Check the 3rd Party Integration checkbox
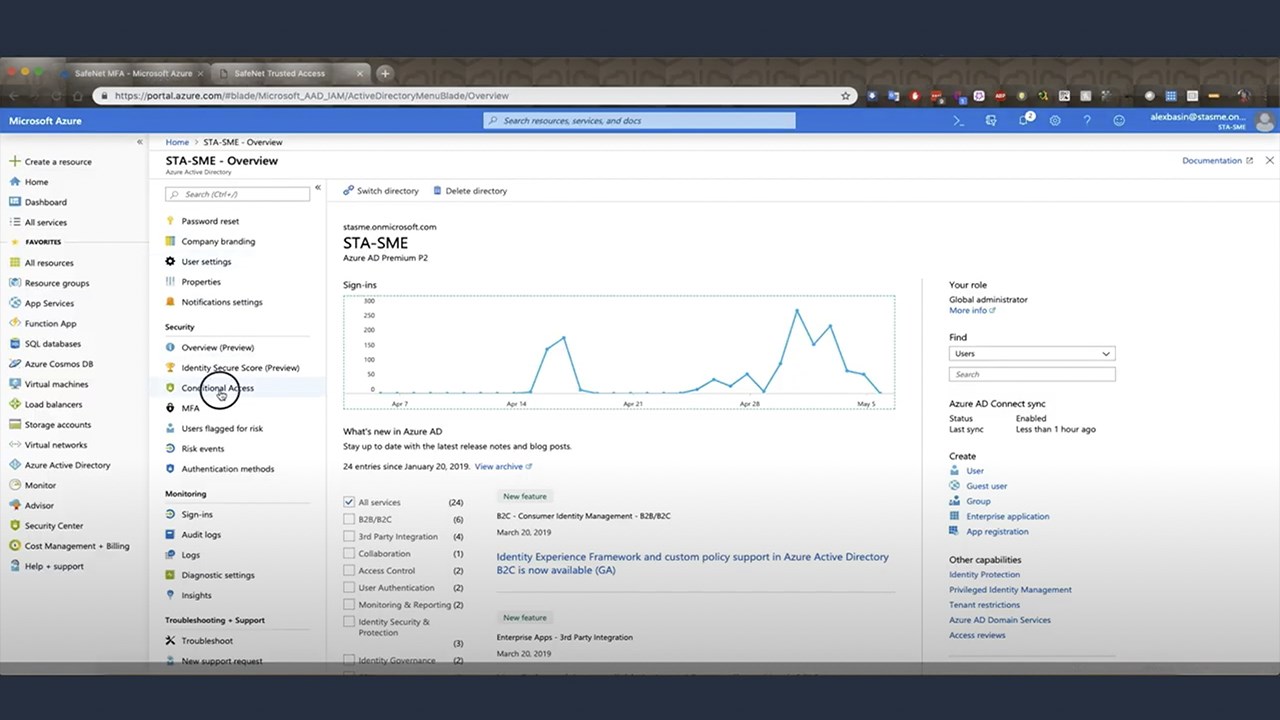The height and width of the screenshot is (720, 1280). 349,536
